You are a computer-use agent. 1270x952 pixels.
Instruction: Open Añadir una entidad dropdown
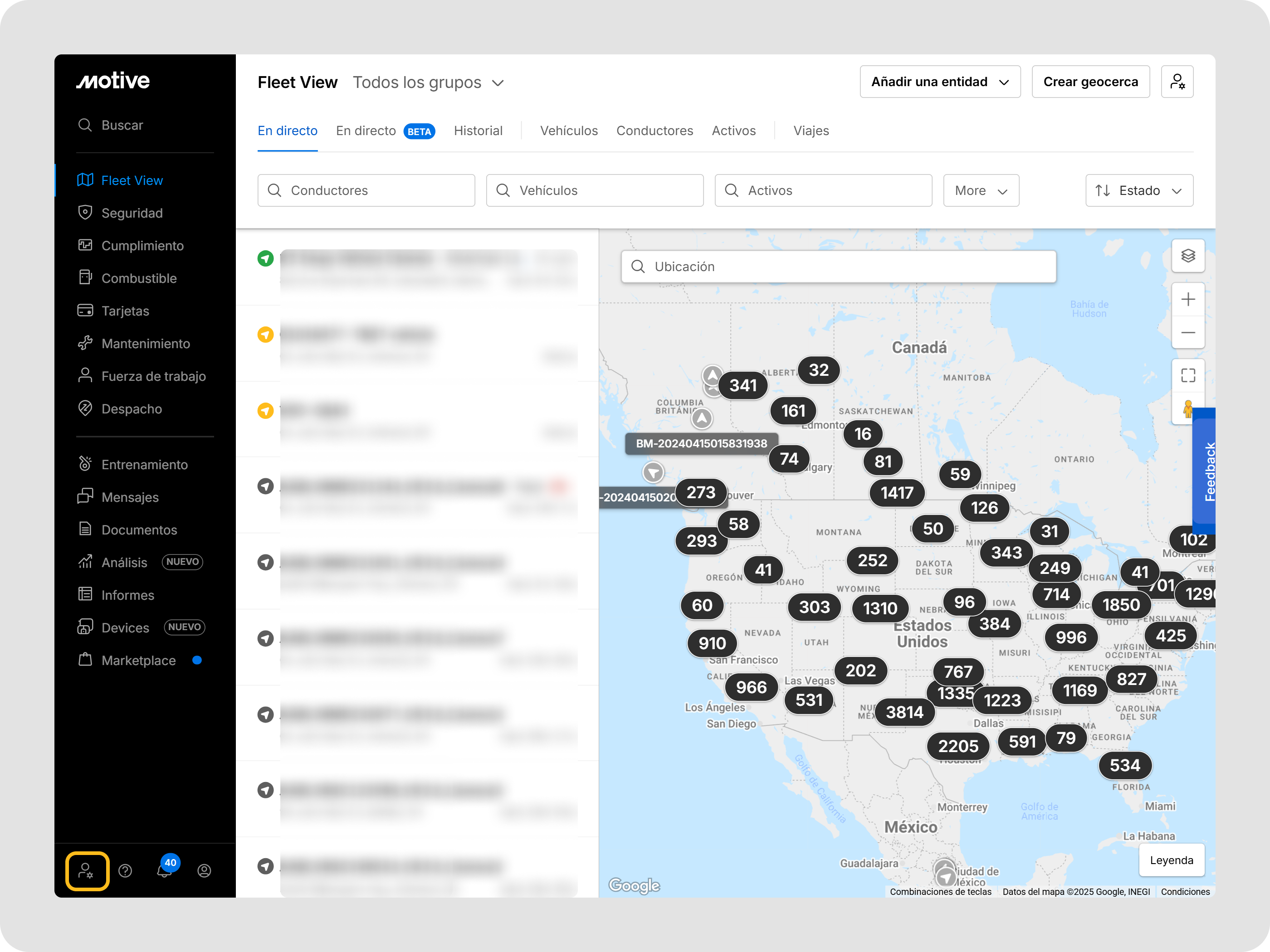pyautogui.click(x=939, y=82)
